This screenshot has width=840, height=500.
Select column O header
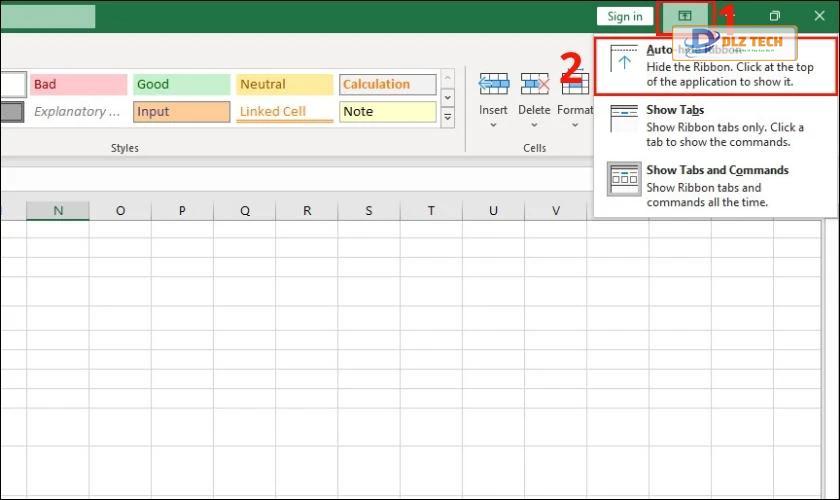click(121, 211)
